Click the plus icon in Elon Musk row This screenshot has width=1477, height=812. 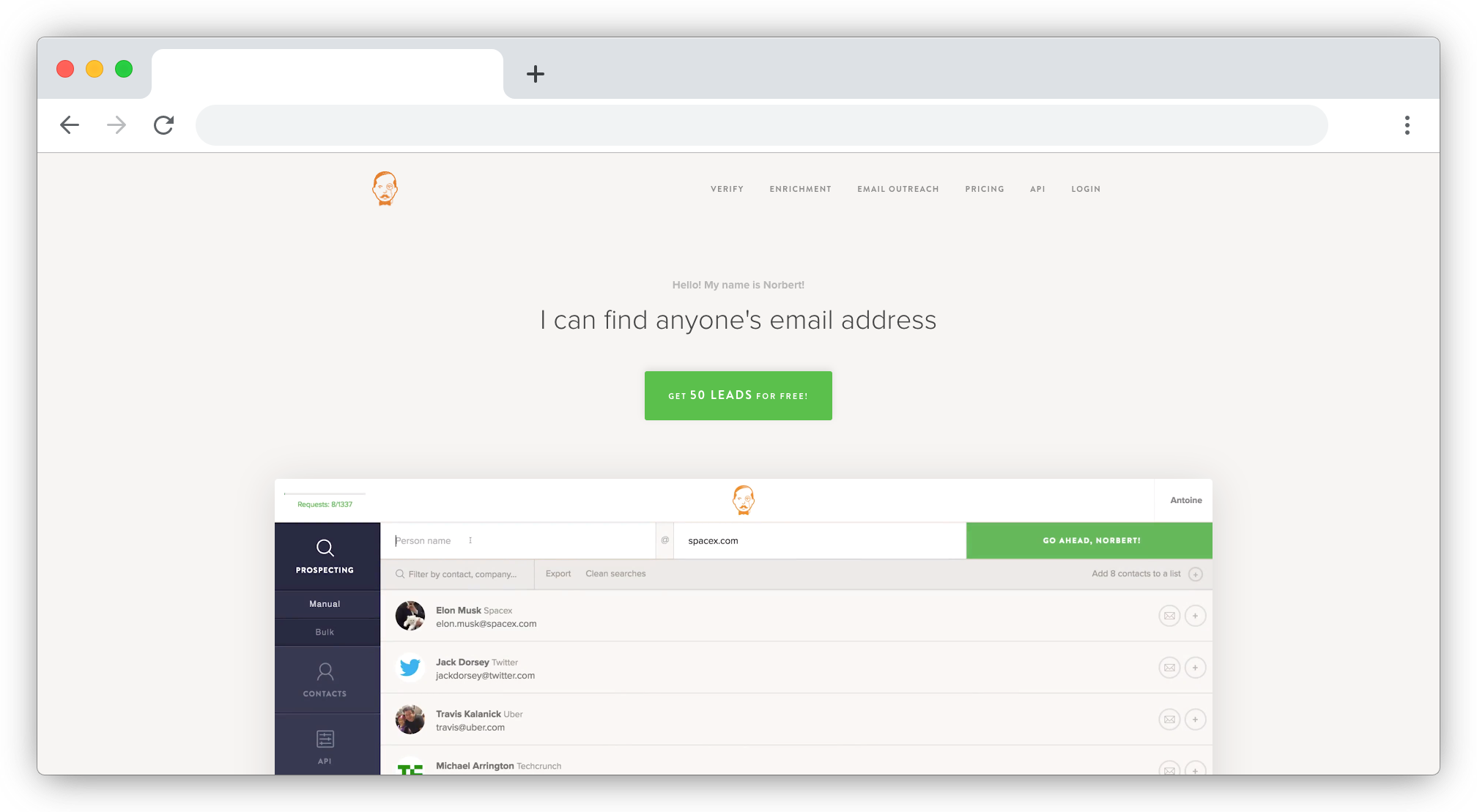[x=1195, y=616]
